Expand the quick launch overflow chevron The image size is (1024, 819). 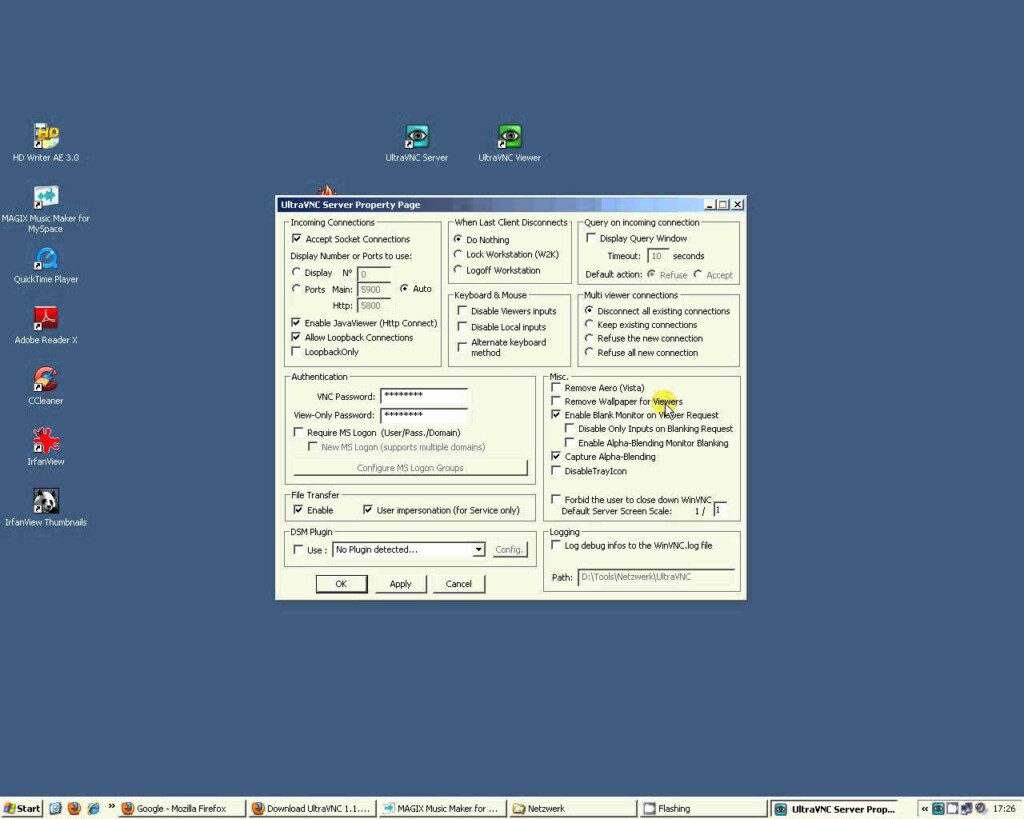point(112,807)
